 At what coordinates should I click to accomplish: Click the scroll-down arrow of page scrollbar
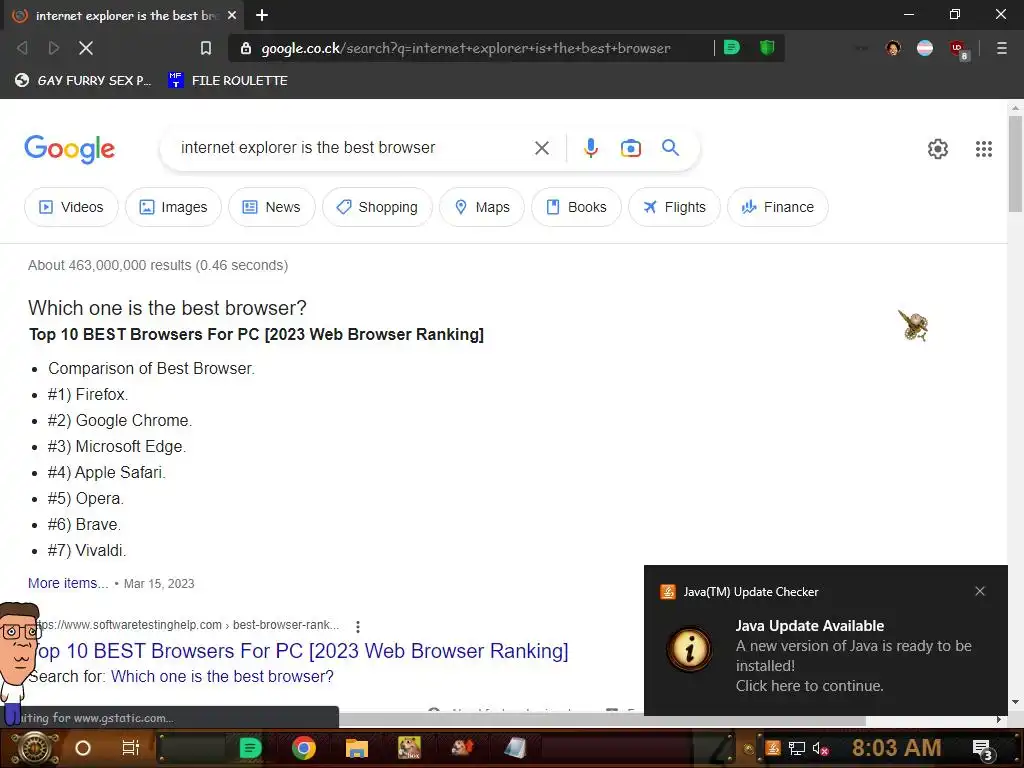1015,703
